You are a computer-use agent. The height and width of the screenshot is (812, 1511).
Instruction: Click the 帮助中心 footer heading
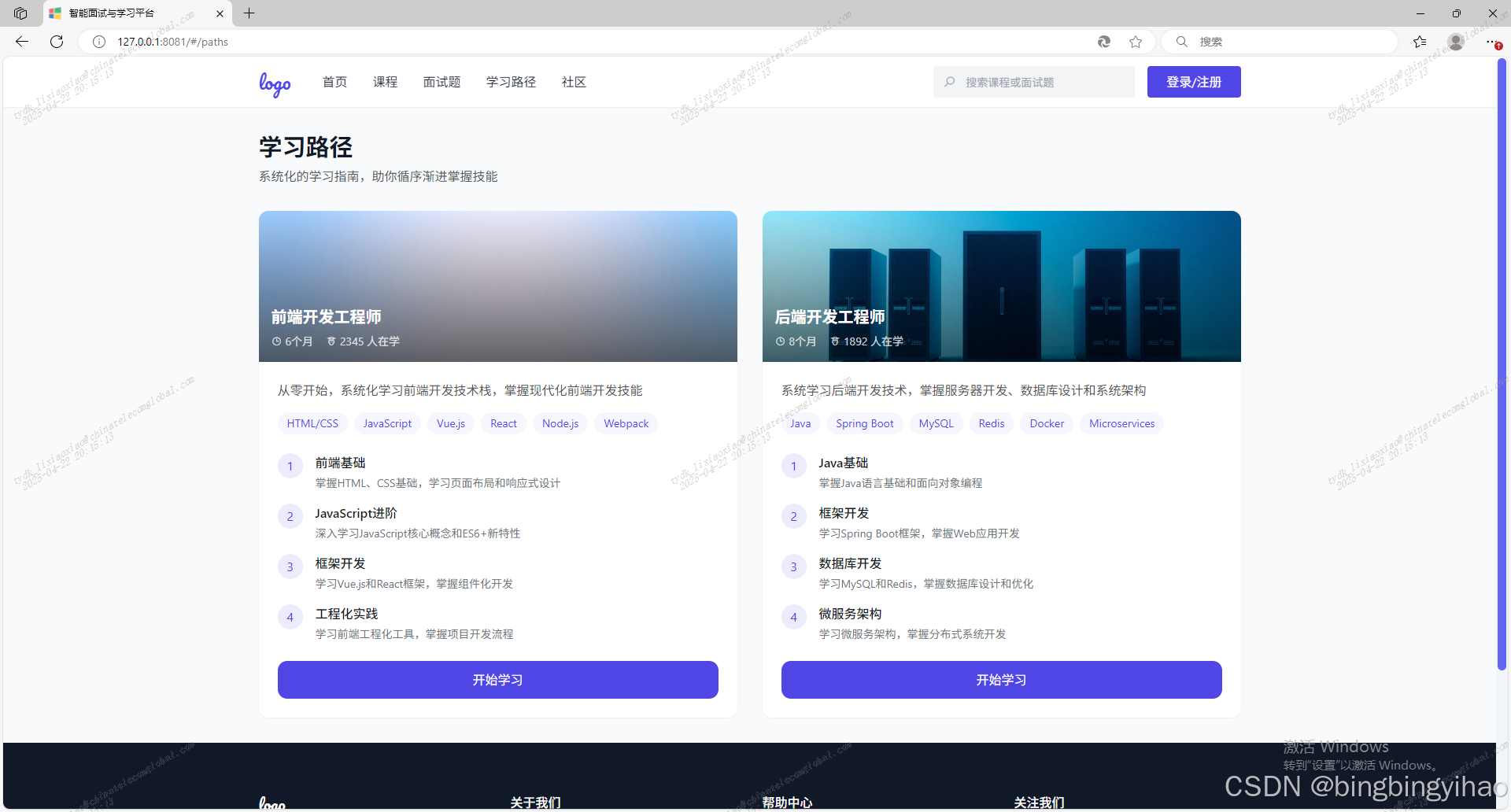coord(788,803)
